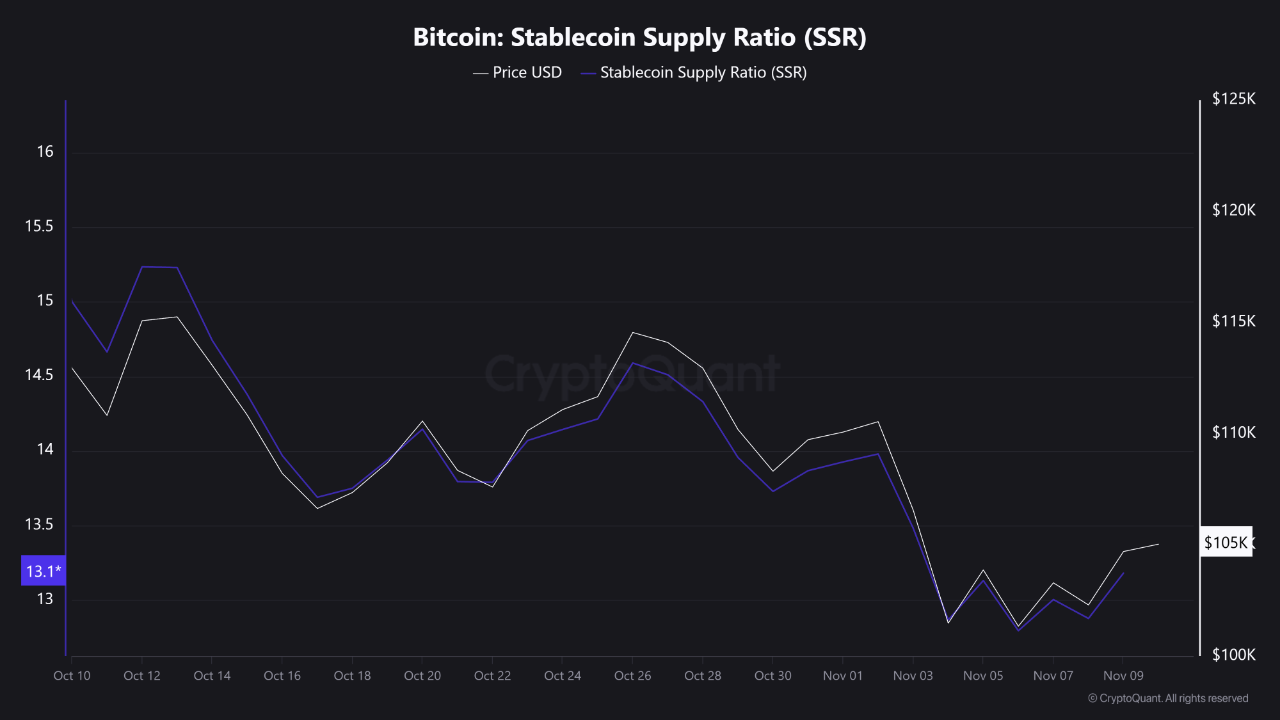Click the $125K right axis label

(x=1232, y=99)
